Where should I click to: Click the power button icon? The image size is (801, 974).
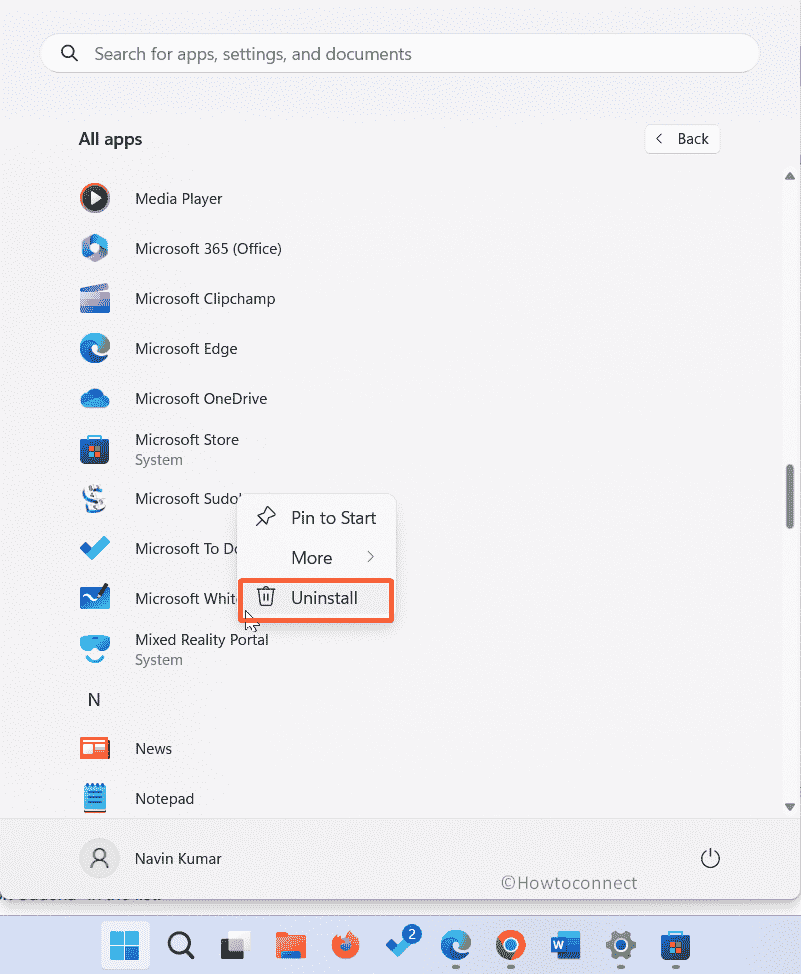(710, 858)
